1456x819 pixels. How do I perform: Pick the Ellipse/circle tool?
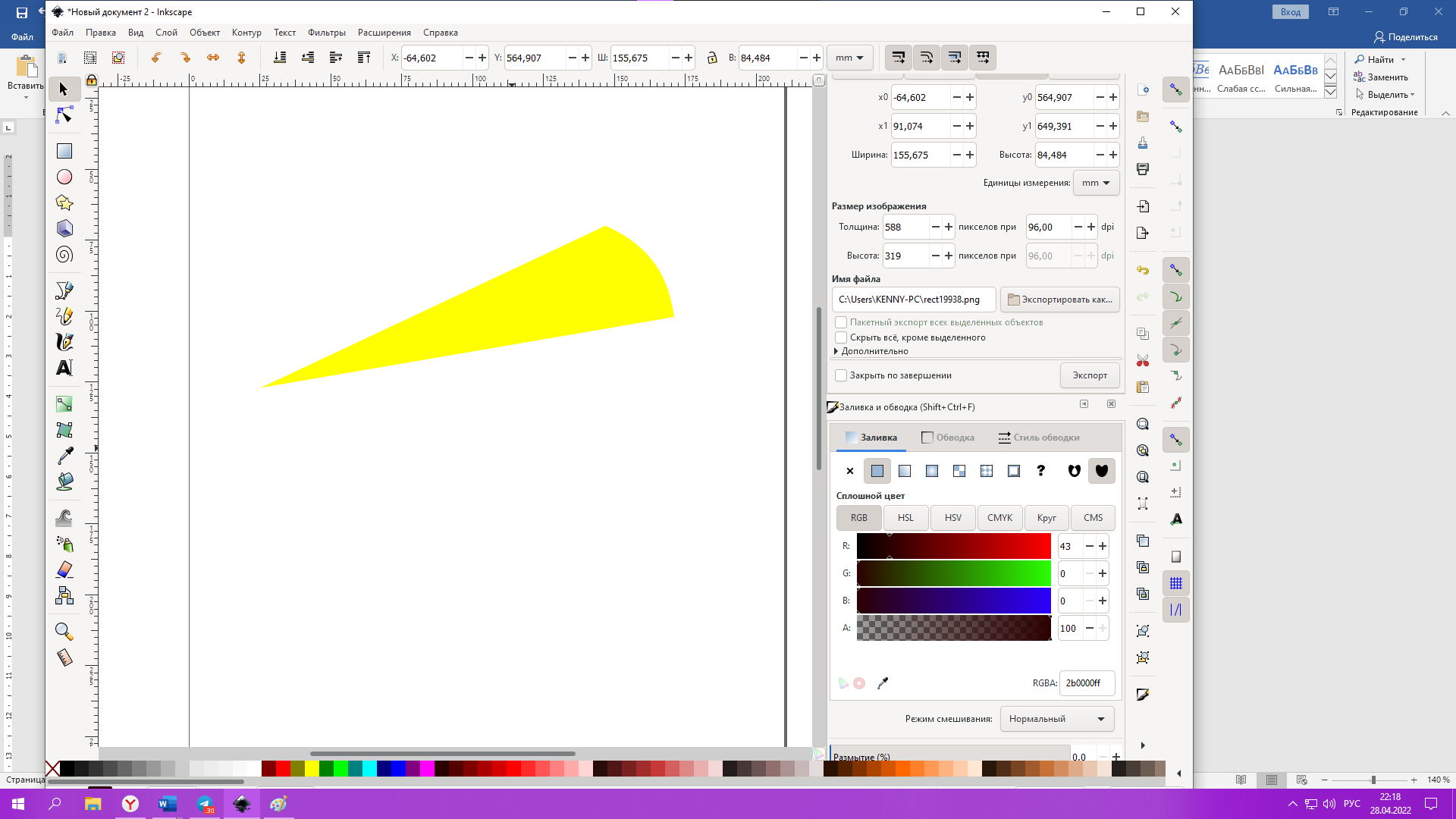pyautogui.click(x=64, y=177)
